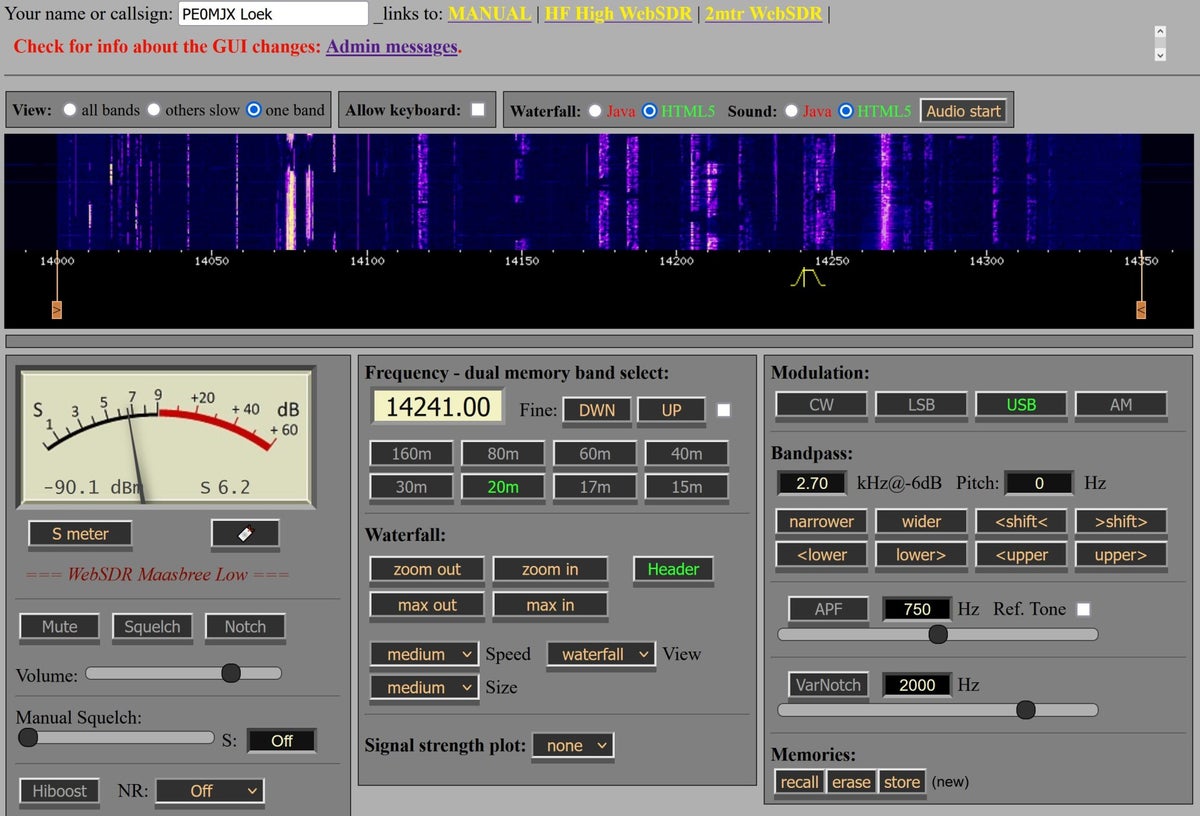Click the yellow passband marker on the frequency scale
The width and height of the screenshot is (1200, 816).
(807, 278)
